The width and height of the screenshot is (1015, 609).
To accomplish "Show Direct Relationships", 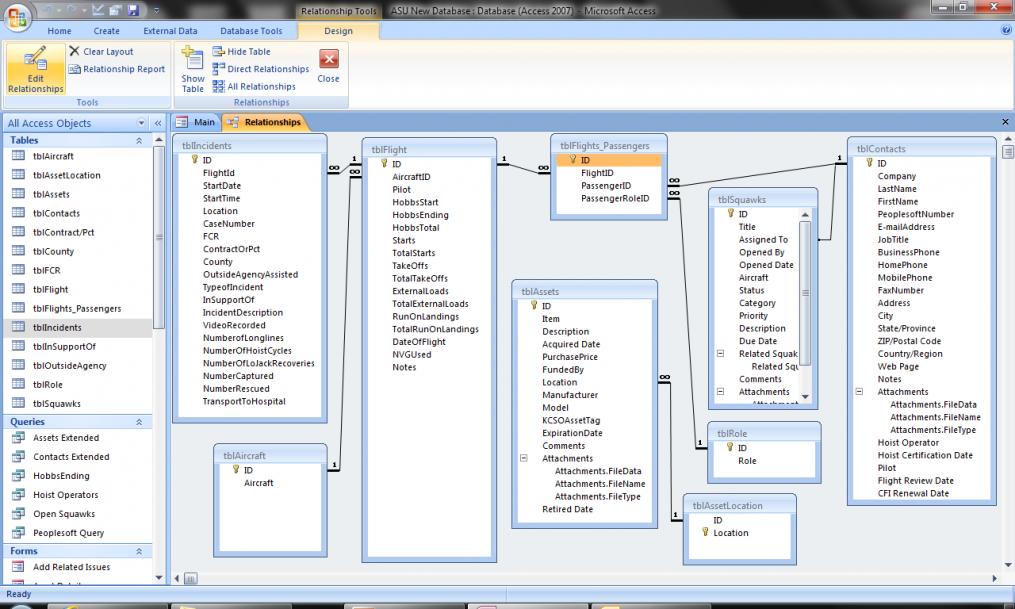I will tap(260, 69).
